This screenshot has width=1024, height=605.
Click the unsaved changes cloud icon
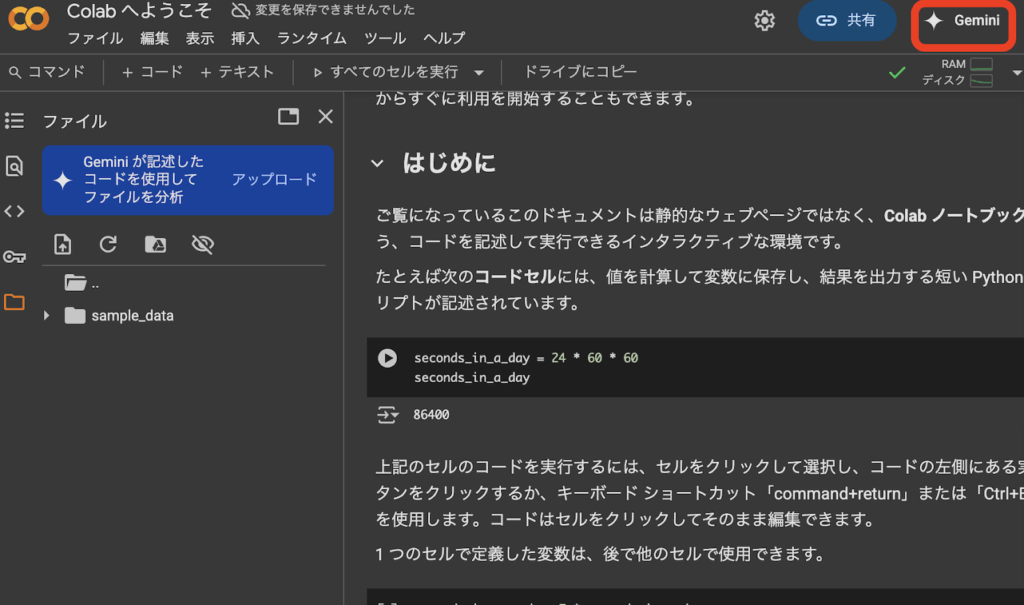tap(240, 10)
